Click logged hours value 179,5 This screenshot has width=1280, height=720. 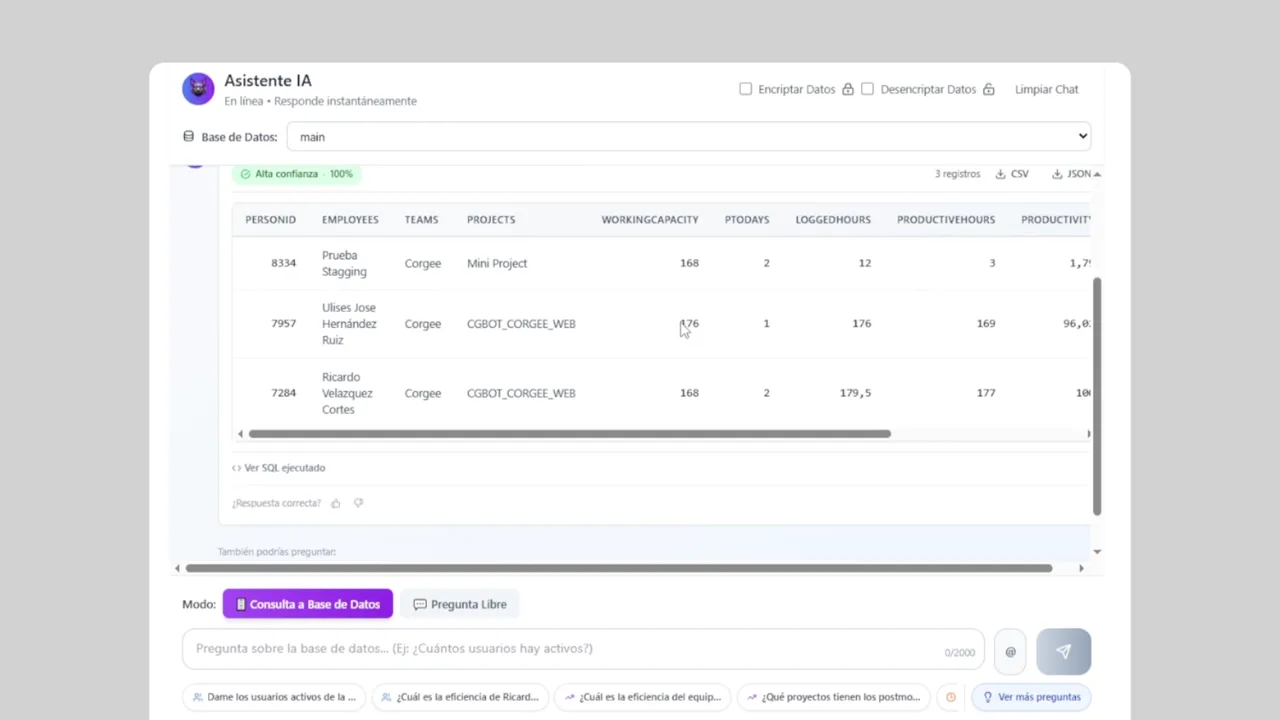[855, 393]
